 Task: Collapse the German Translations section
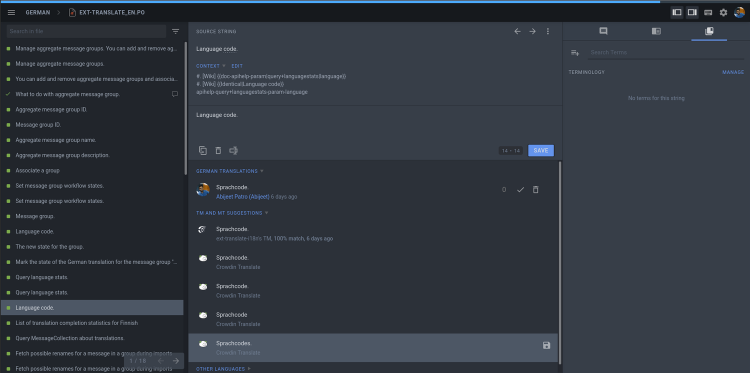pos(230,171)
